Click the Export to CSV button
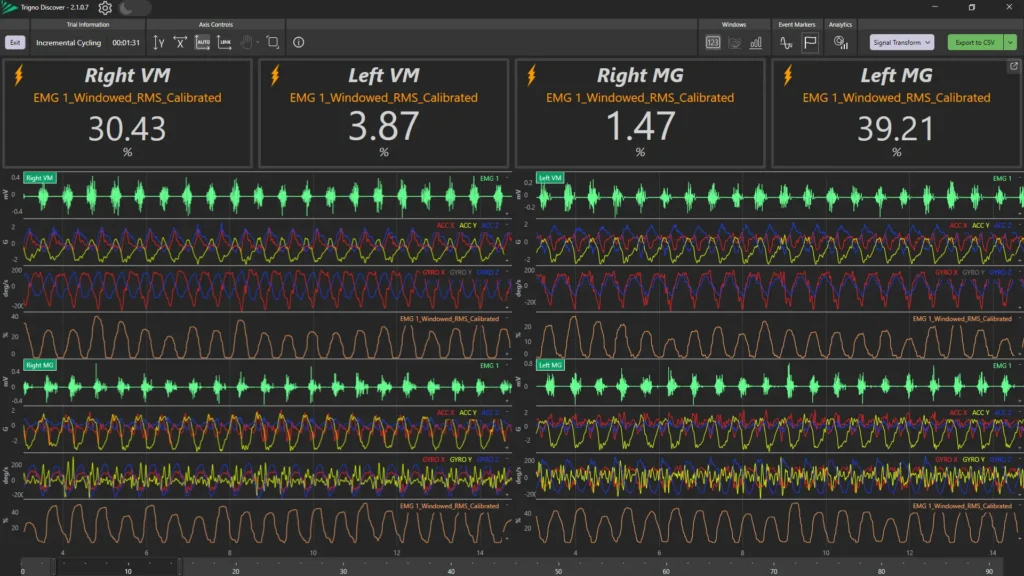The height and width of the screenshot is (576, 1024). tap(974, 42)
